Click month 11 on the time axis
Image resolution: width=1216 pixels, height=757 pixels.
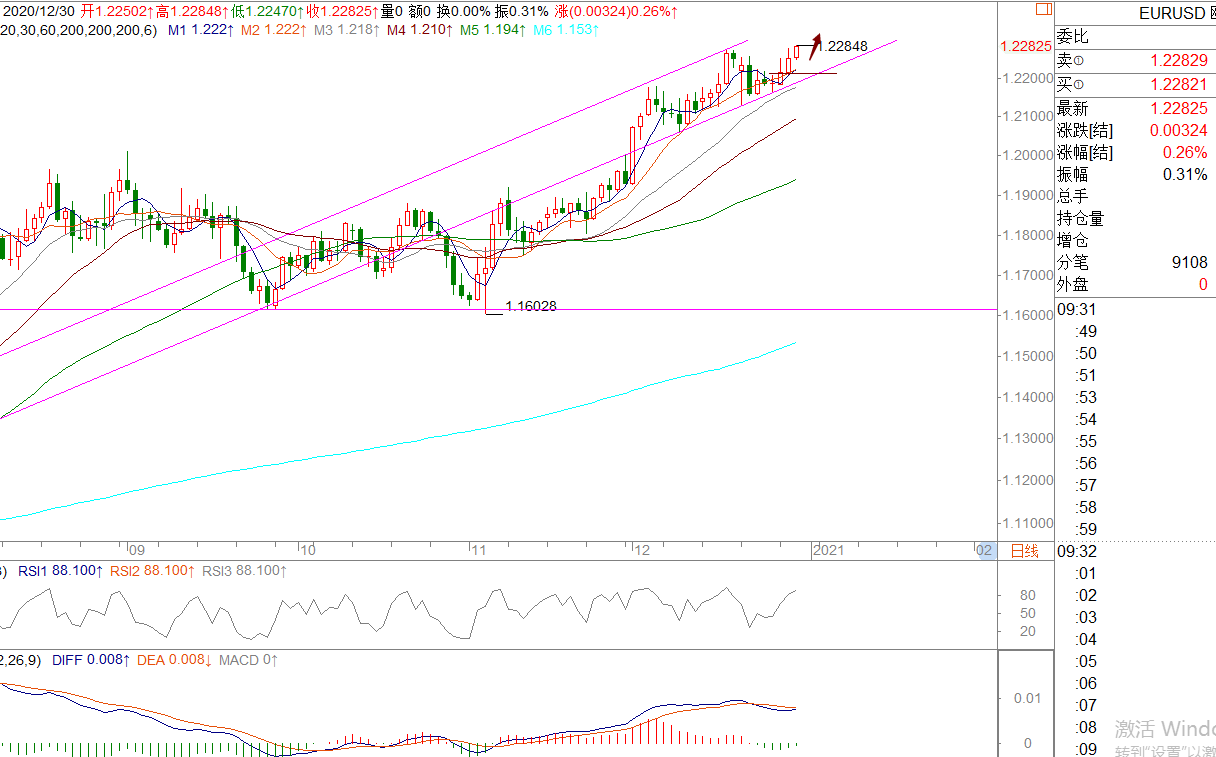click(x=478, y=550)
